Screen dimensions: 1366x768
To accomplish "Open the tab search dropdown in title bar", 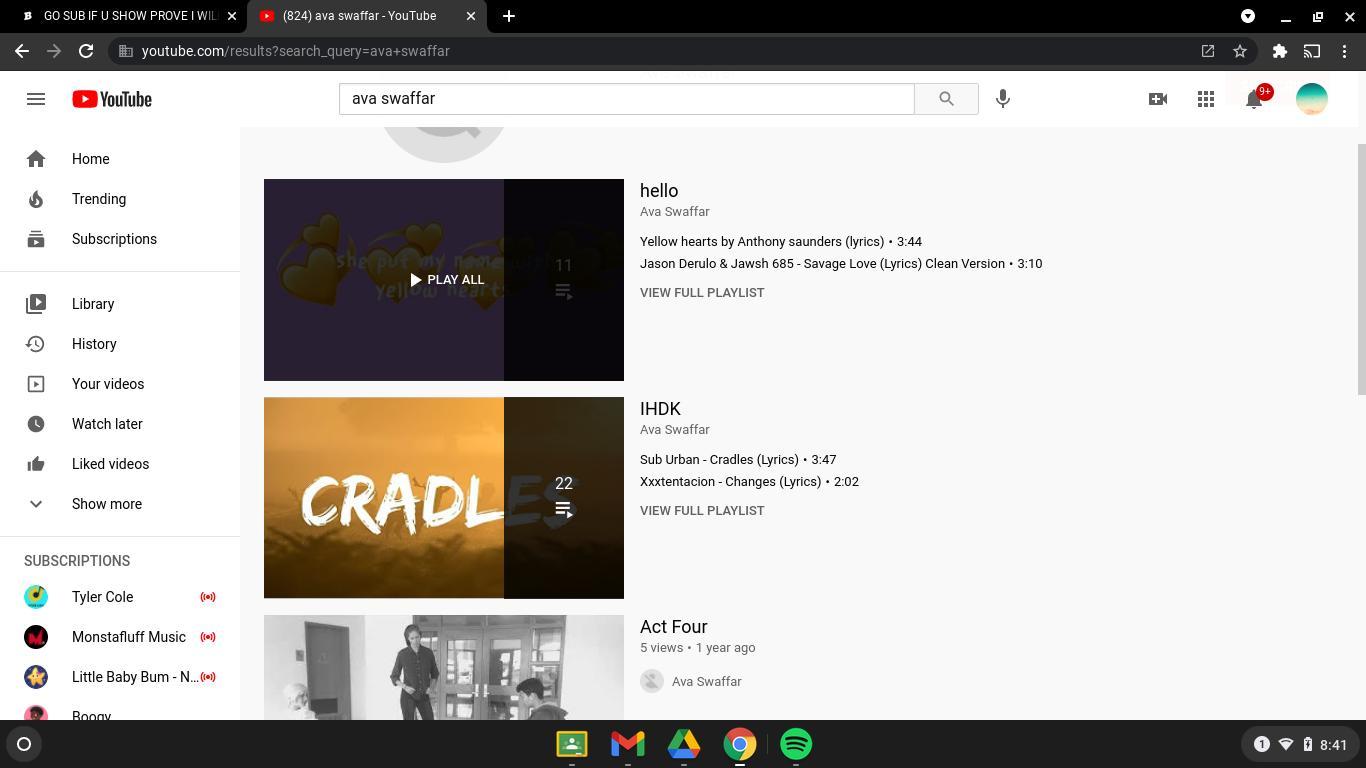I will [x=1248, y=16].
